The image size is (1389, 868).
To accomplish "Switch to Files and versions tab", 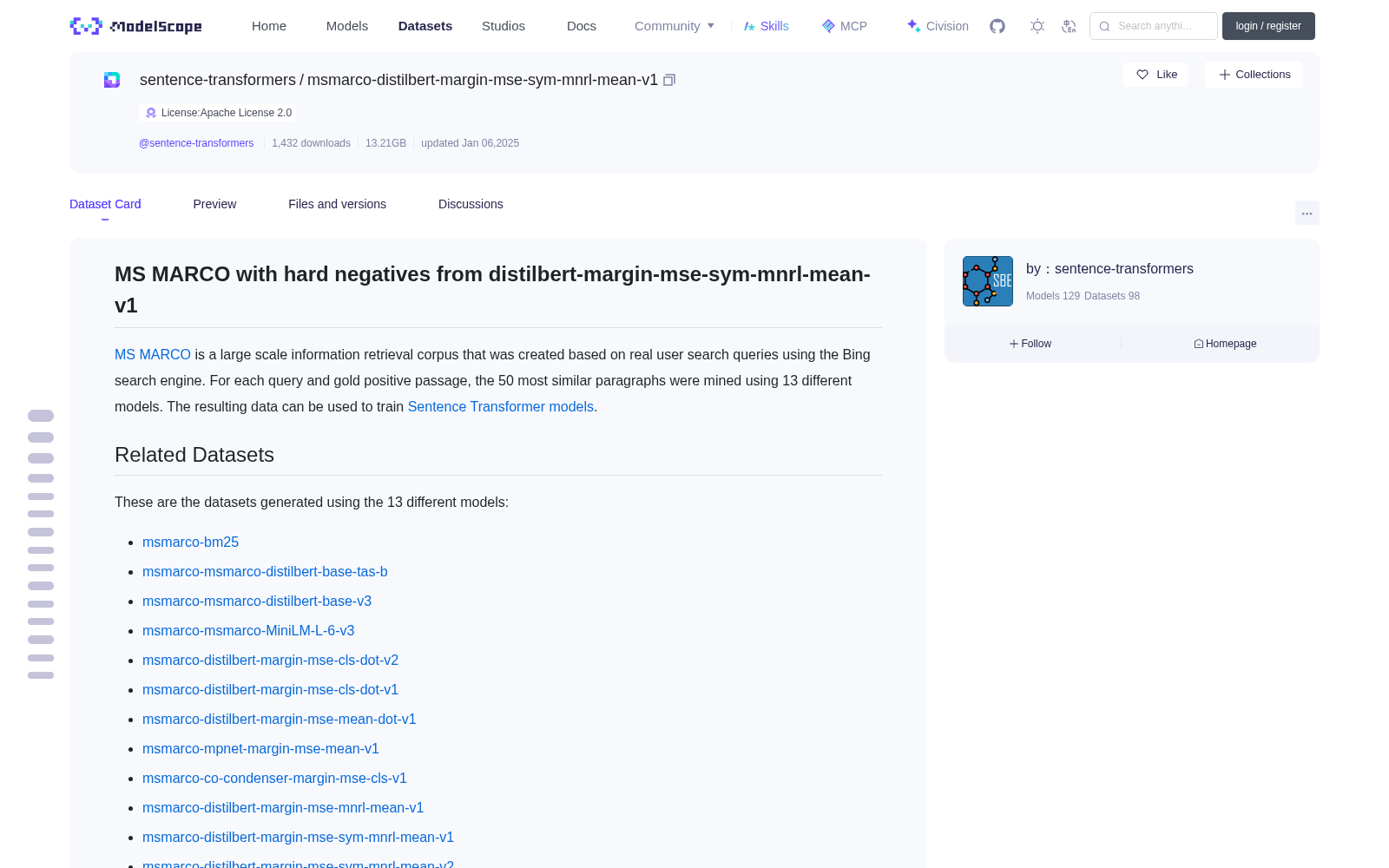I will point(337,204).
